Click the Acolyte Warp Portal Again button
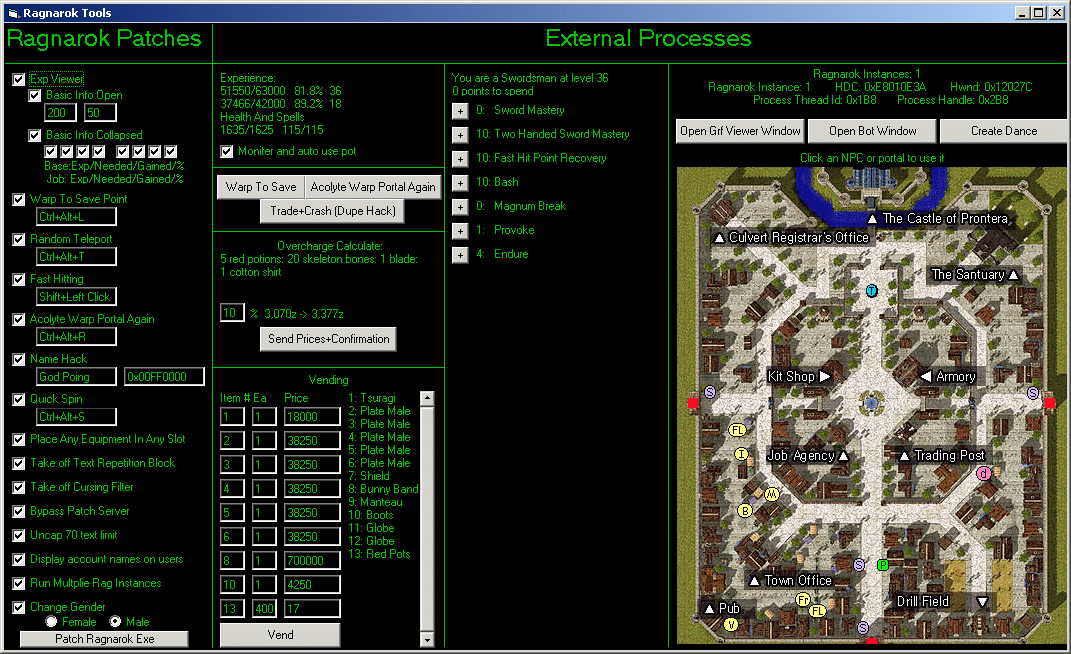The image size is (1071, 654). pyautogui.click(x=373, y=187)
